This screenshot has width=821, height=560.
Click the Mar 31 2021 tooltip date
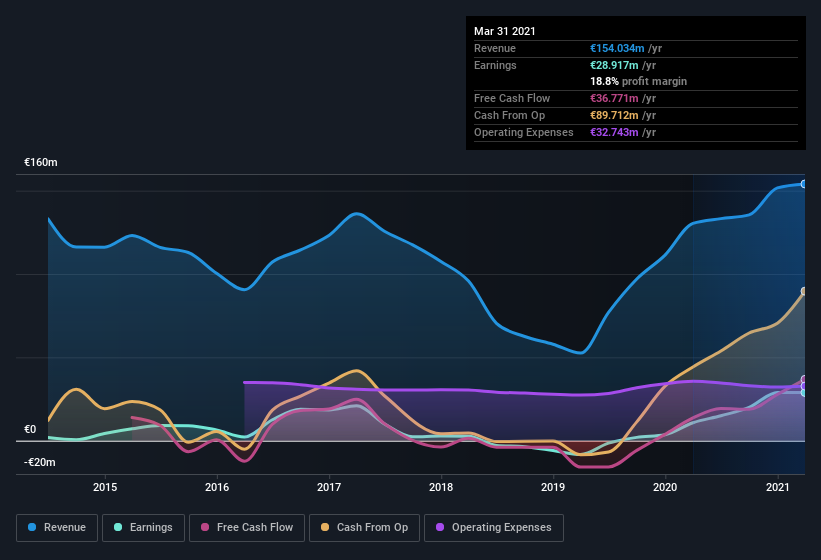coord(505,31)
